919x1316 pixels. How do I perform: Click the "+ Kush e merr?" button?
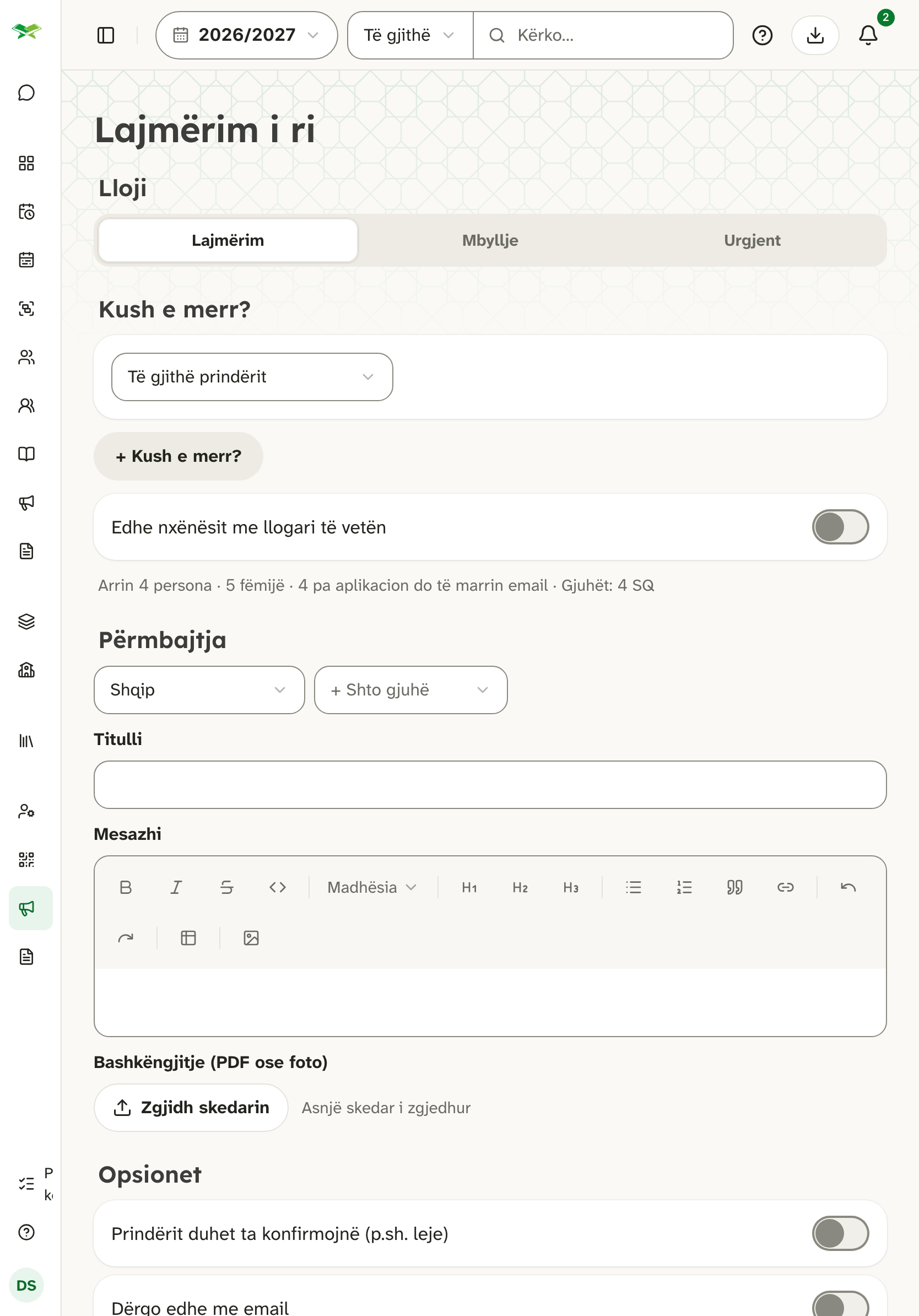coord(178,456)
